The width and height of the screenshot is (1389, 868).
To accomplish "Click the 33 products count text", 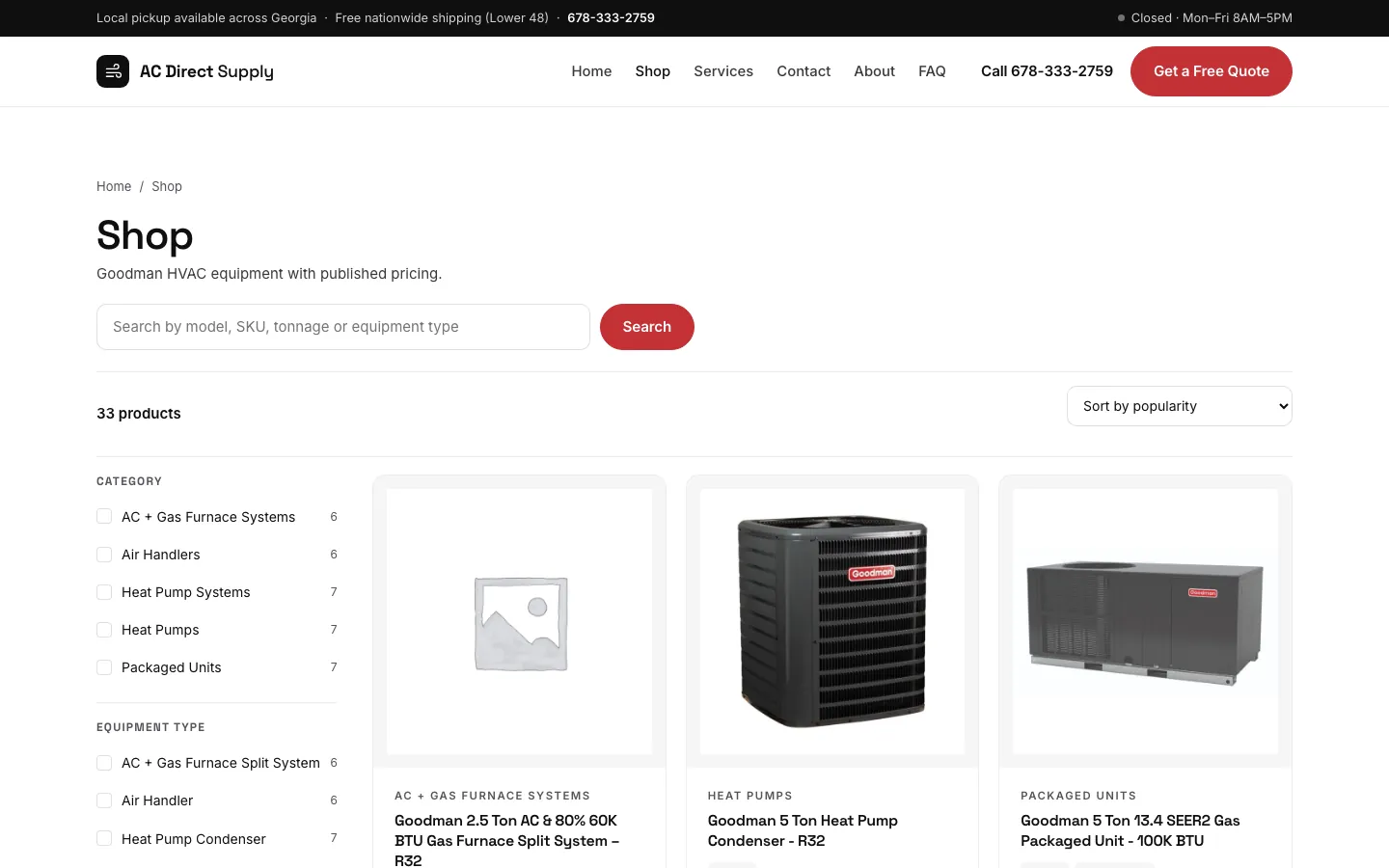I will coord(139,414).
